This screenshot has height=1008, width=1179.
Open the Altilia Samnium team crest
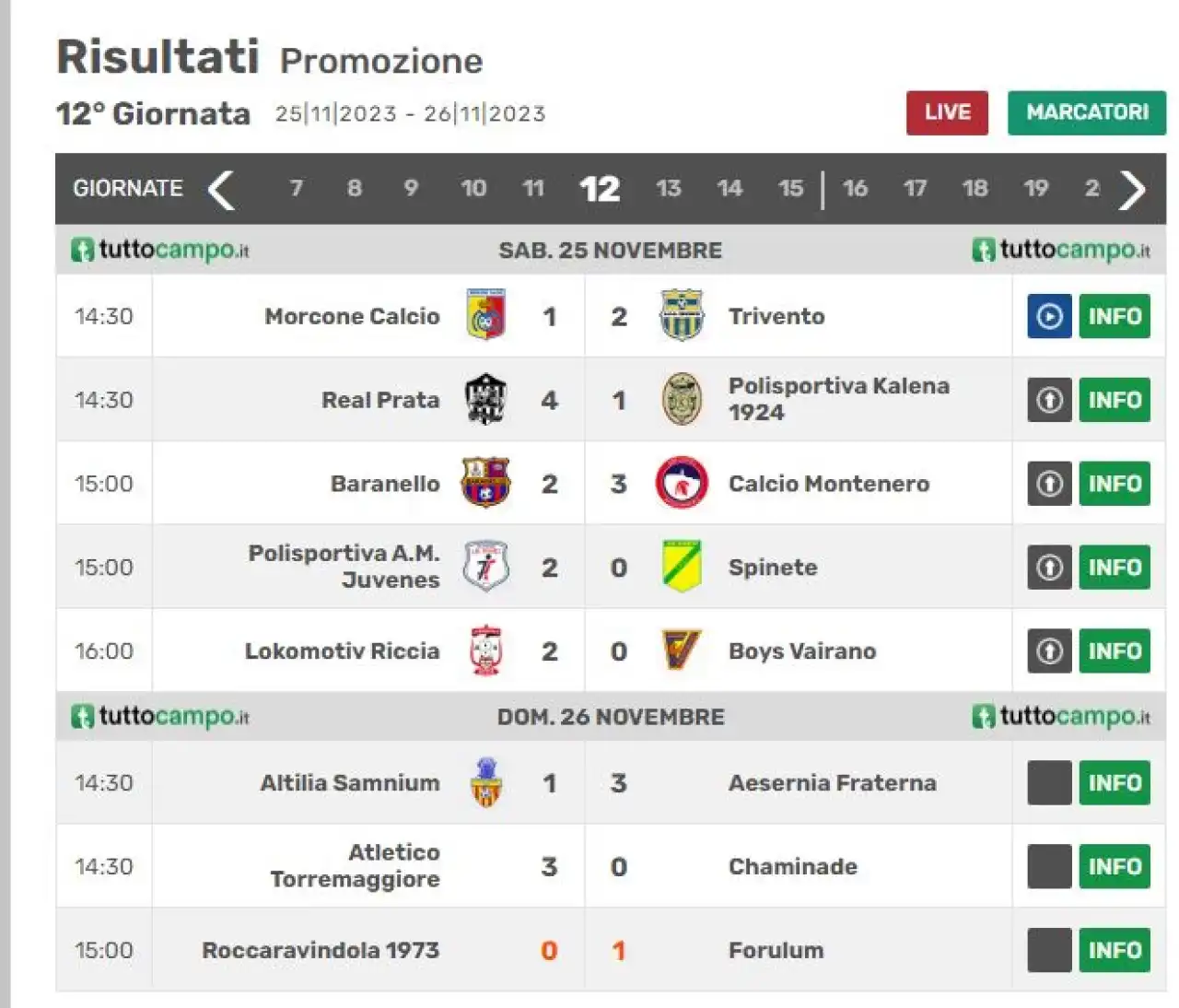pyautogui.click(x=485, y=781)
